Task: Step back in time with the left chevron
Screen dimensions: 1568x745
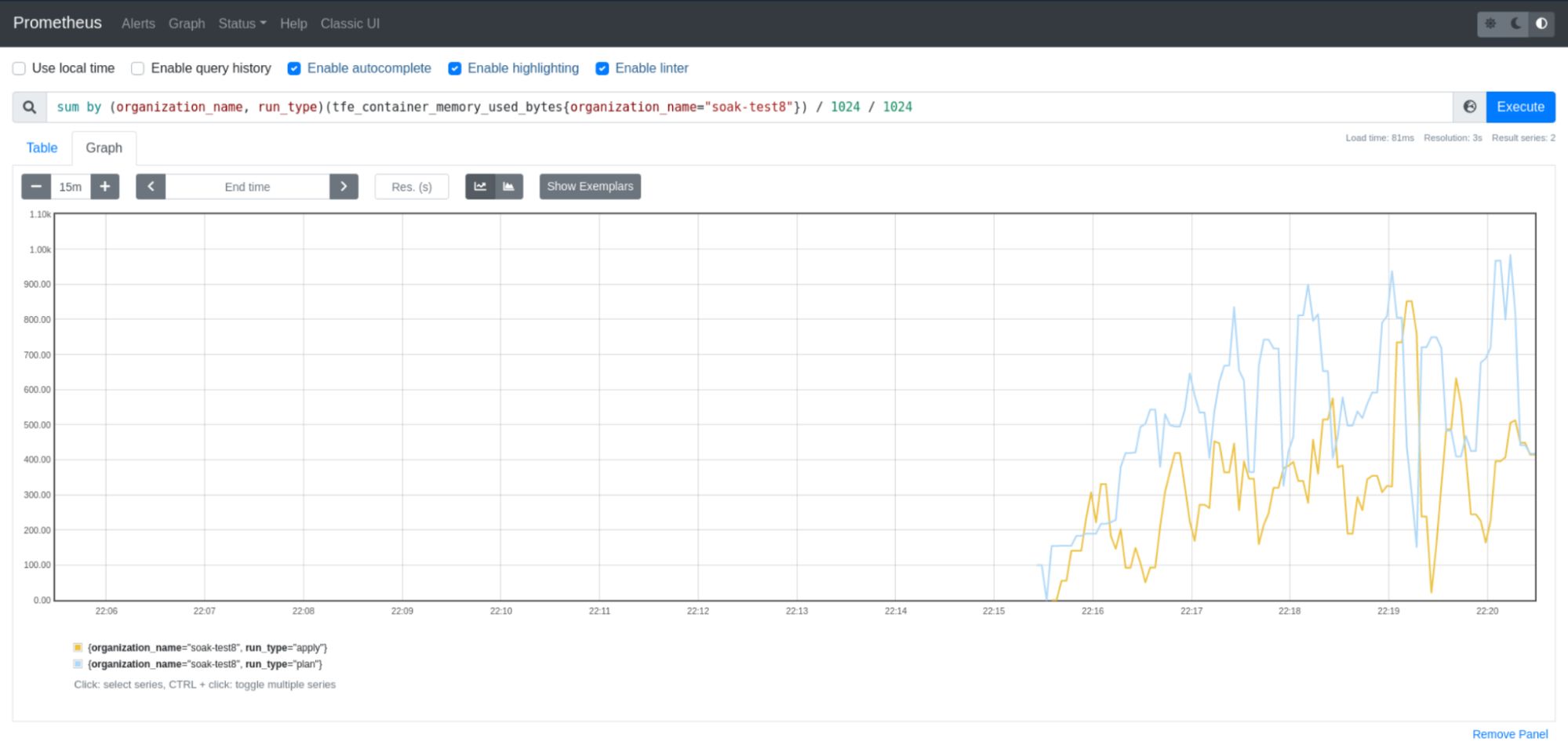Action: (x=151, y=186)
